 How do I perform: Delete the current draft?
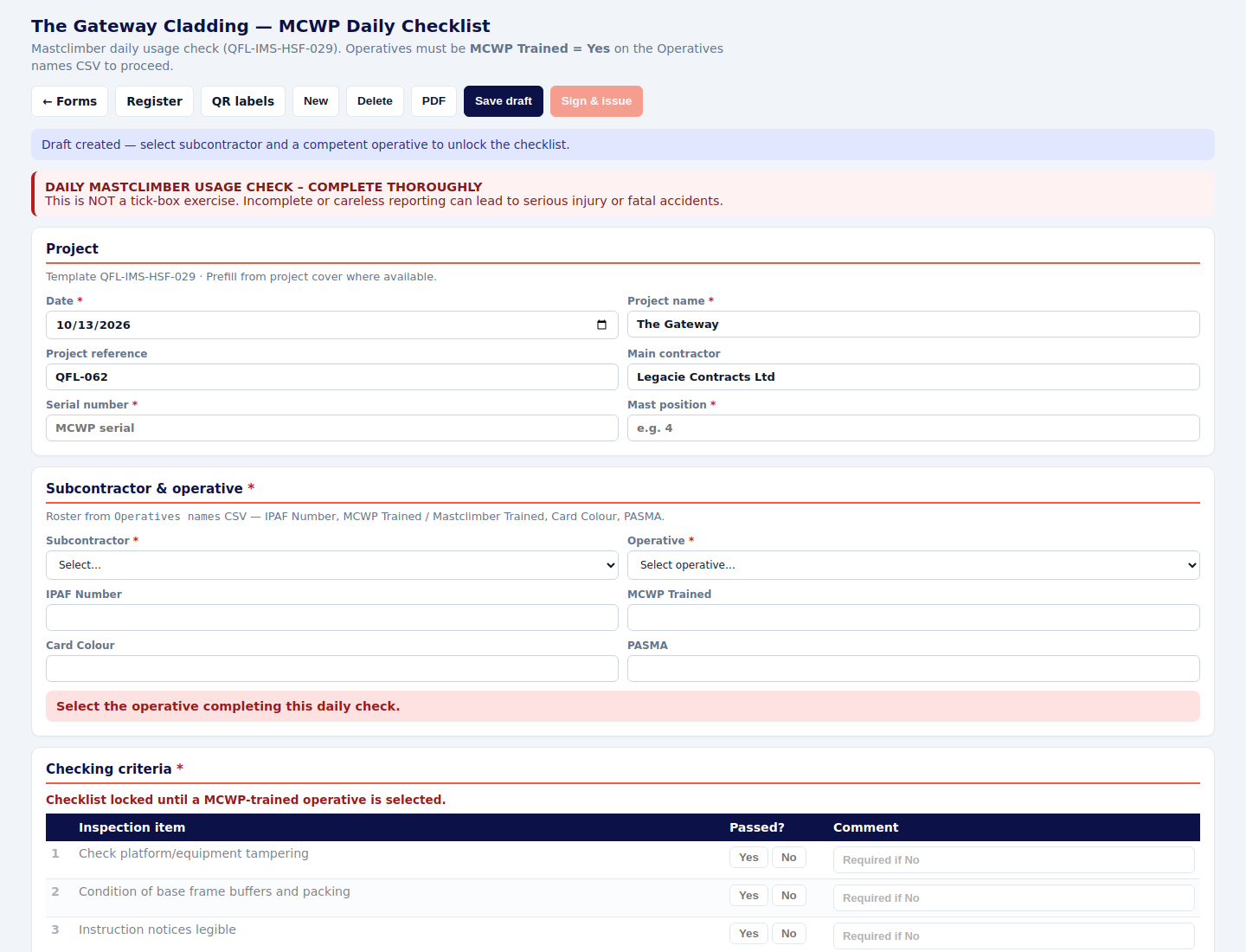click(x=375, y=101)
